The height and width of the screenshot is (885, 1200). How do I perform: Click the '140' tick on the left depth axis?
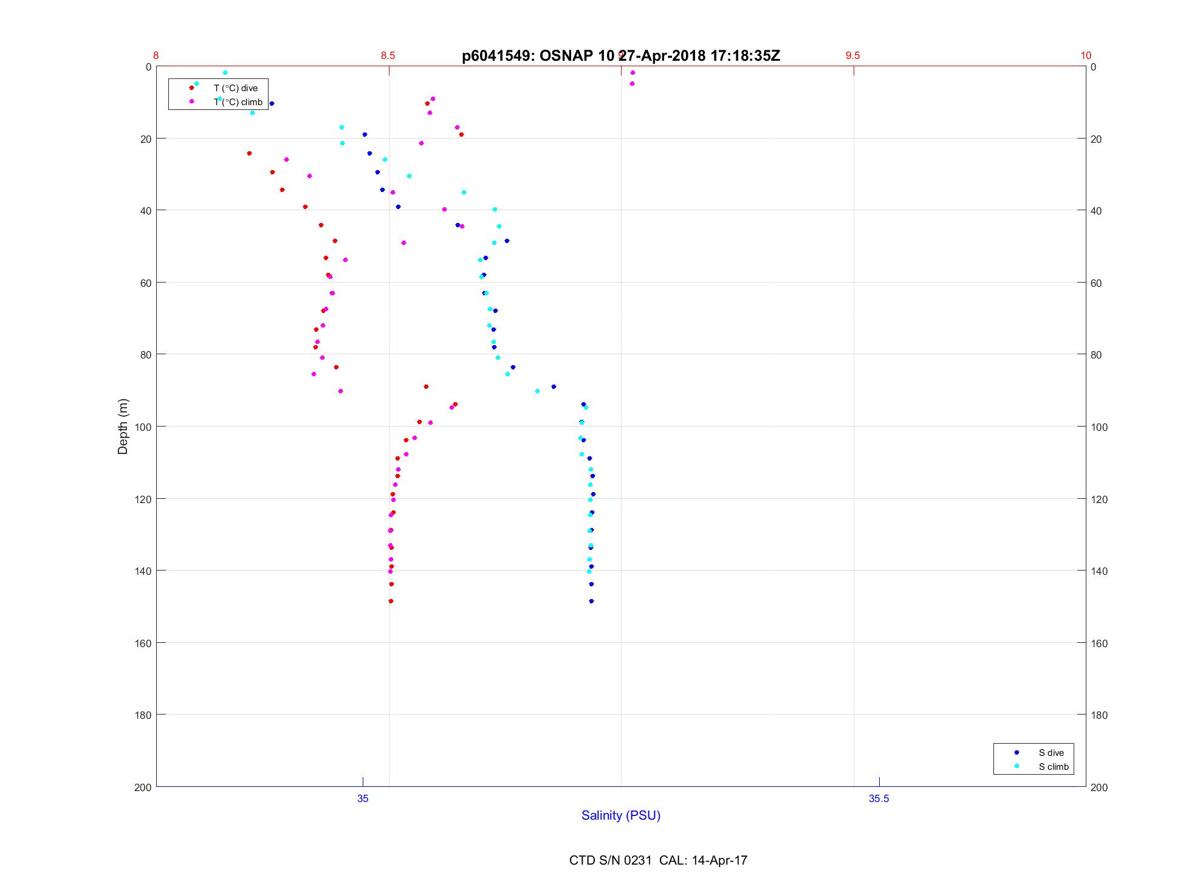point(141,571)
